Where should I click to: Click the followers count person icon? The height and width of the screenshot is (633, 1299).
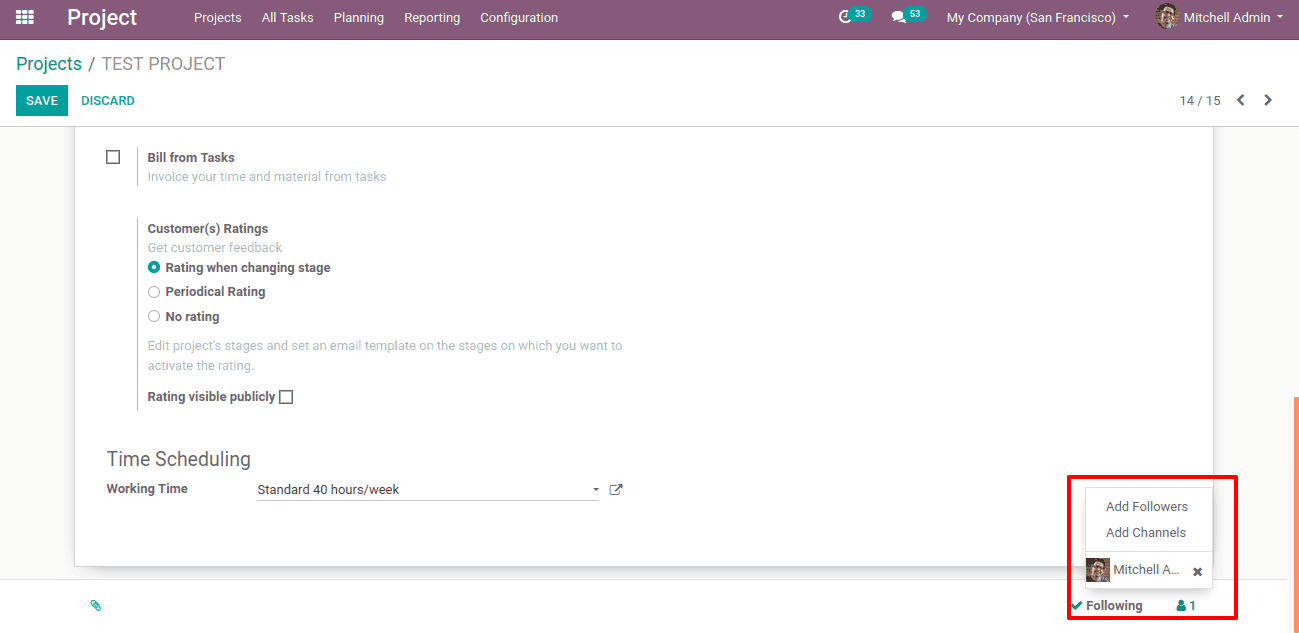coord(1181,606)
